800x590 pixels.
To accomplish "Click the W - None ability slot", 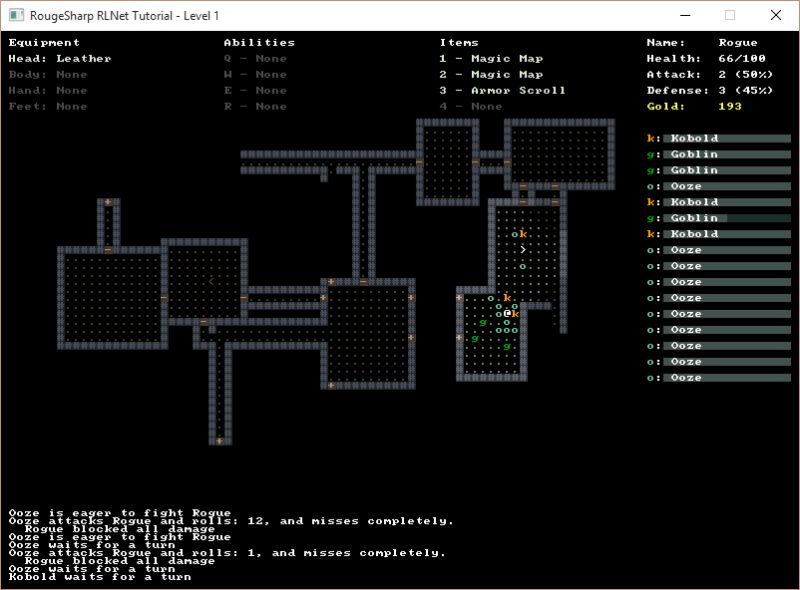I will pos(255,75).
